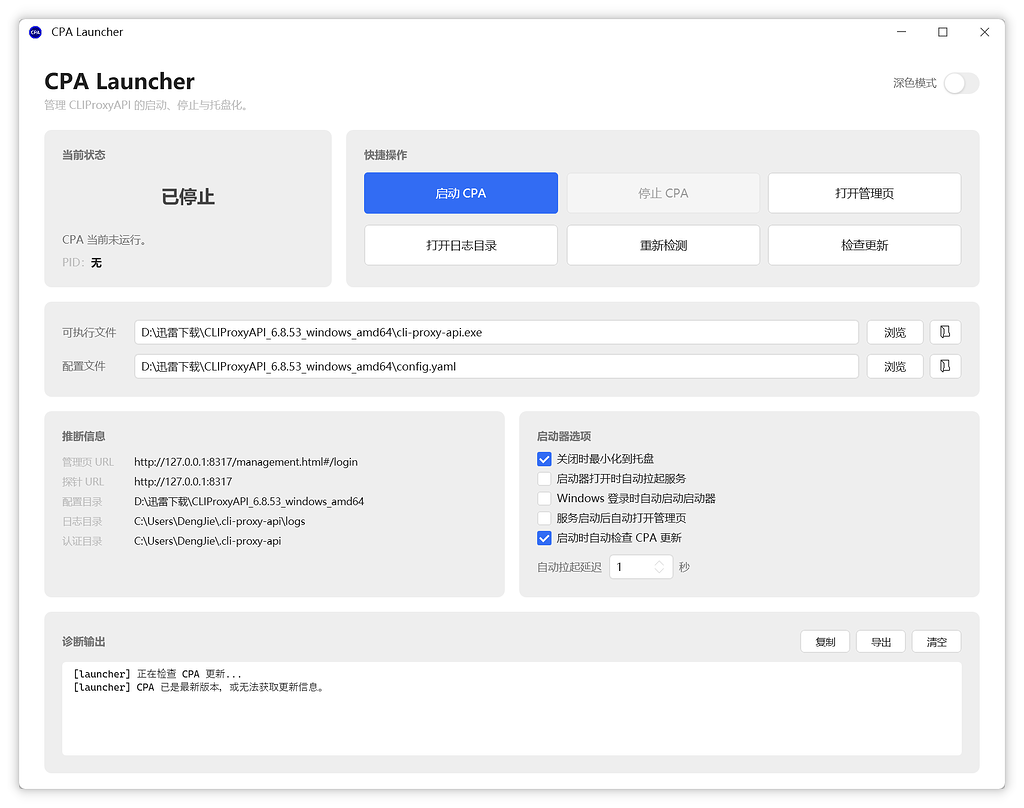Click 重新检测 to re-detect
Image resolution: width=1024 pixels, height=808 pixels.
(663, 245)
